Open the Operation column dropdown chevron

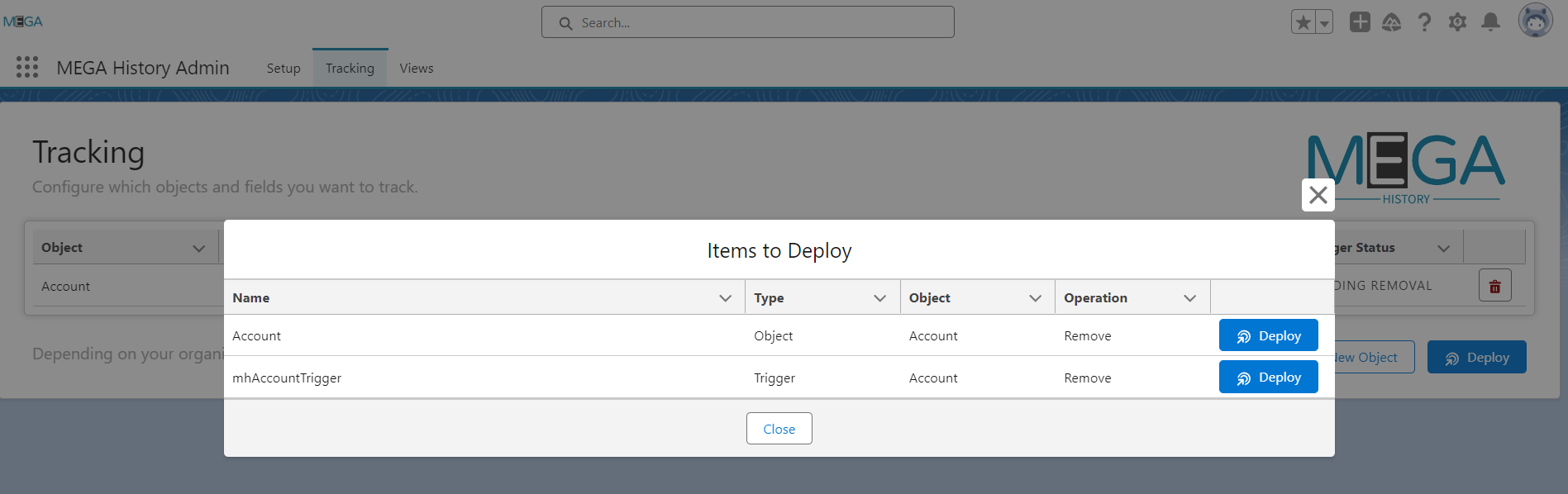click(x=1189, y=298)
